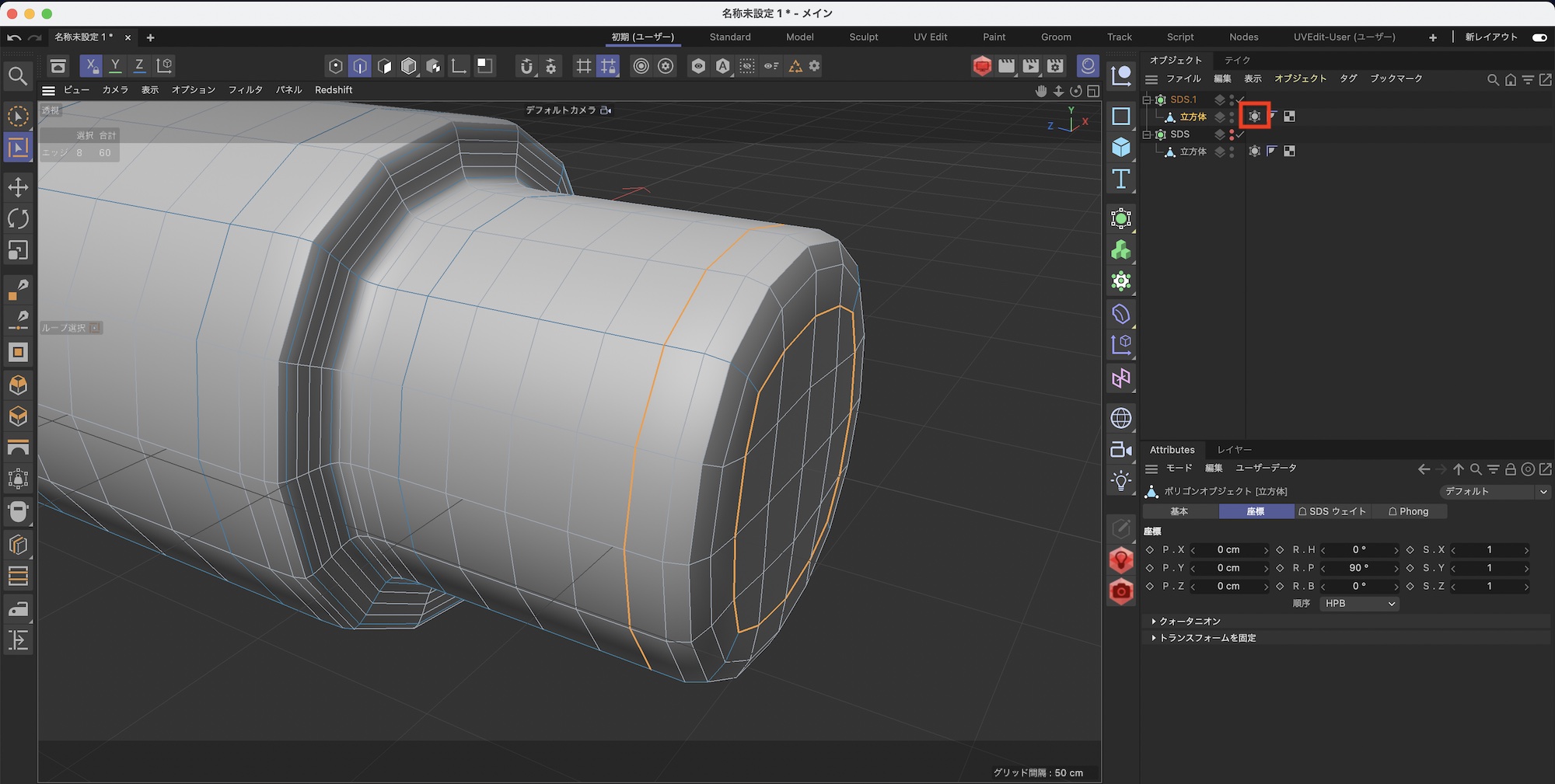Expand the クォータニオン section
The image size is (1555, 784).
pos(1190,622)
